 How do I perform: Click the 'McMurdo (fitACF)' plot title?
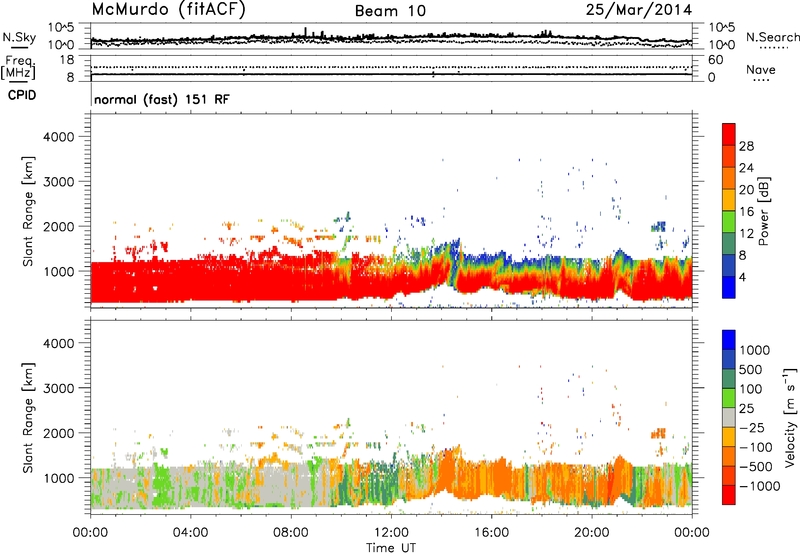point(168,10)
